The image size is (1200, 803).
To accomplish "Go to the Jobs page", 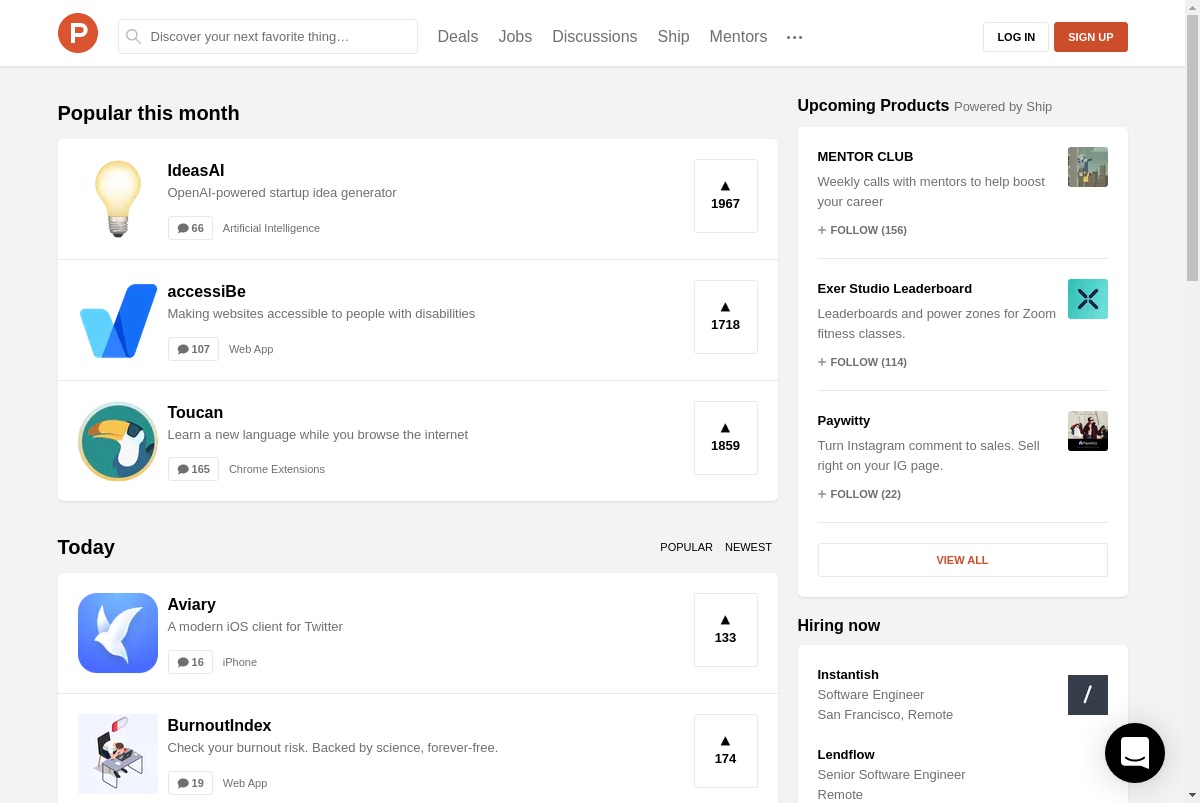I will pyautogui.click(x=515, y=36).
